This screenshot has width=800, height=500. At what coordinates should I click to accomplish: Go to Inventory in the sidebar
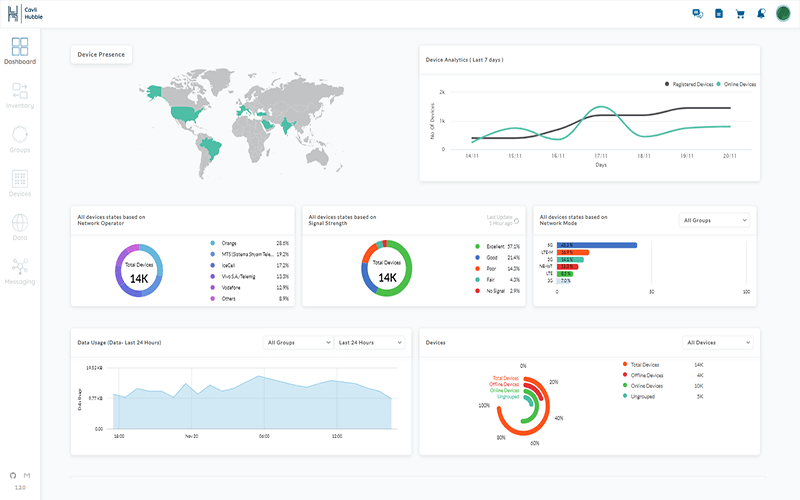[x=20, y=95]
